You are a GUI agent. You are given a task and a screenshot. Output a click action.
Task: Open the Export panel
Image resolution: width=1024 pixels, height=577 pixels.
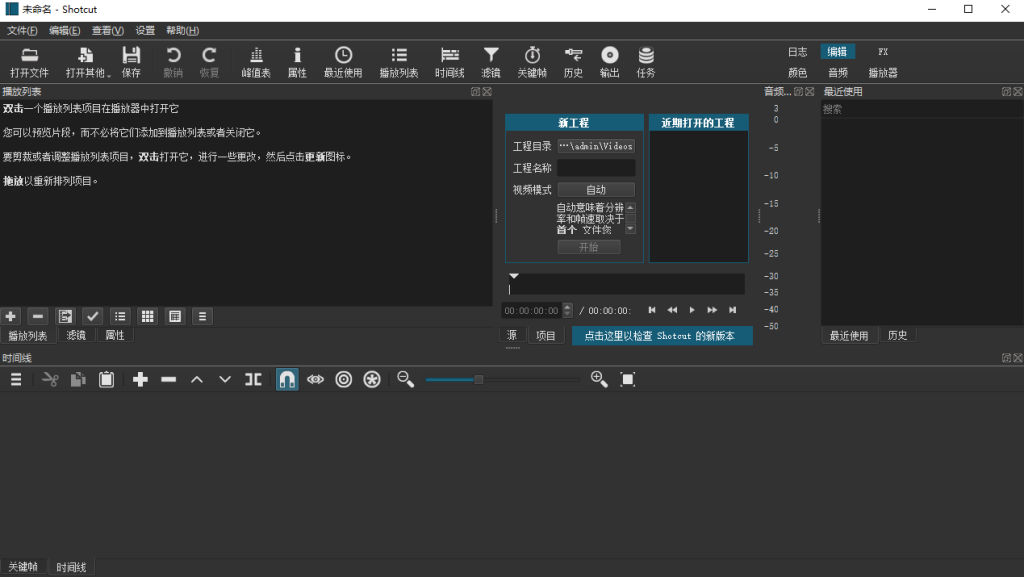click(x=609, y=60)
